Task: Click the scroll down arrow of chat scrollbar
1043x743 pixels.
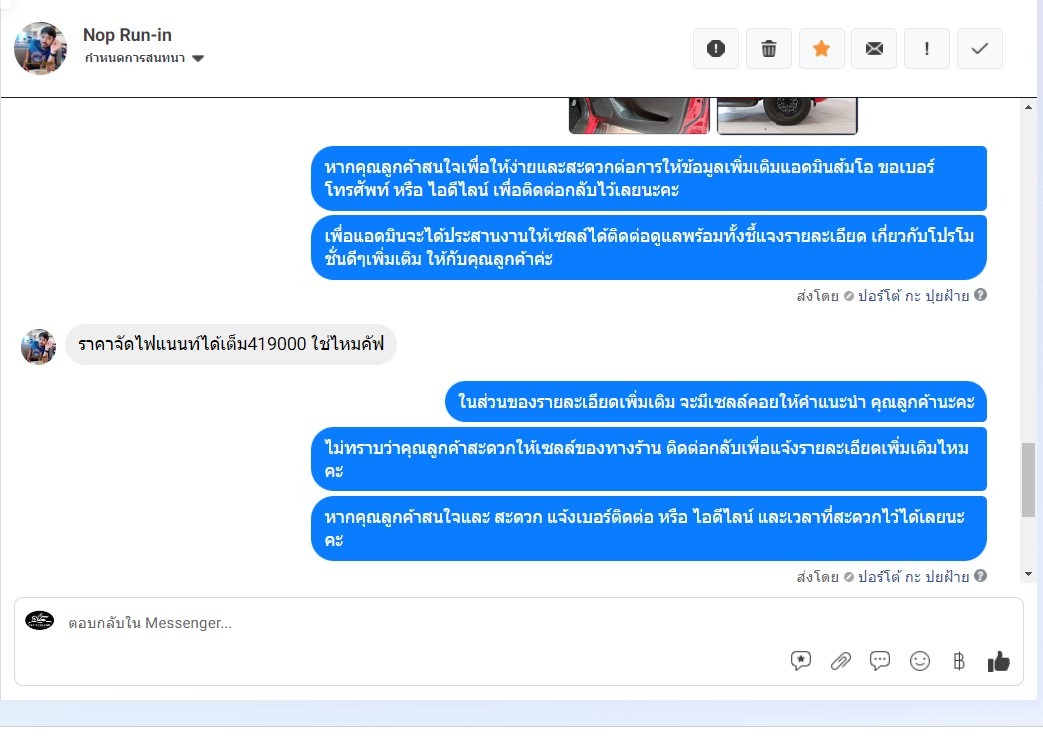Action: [1028, 574]
